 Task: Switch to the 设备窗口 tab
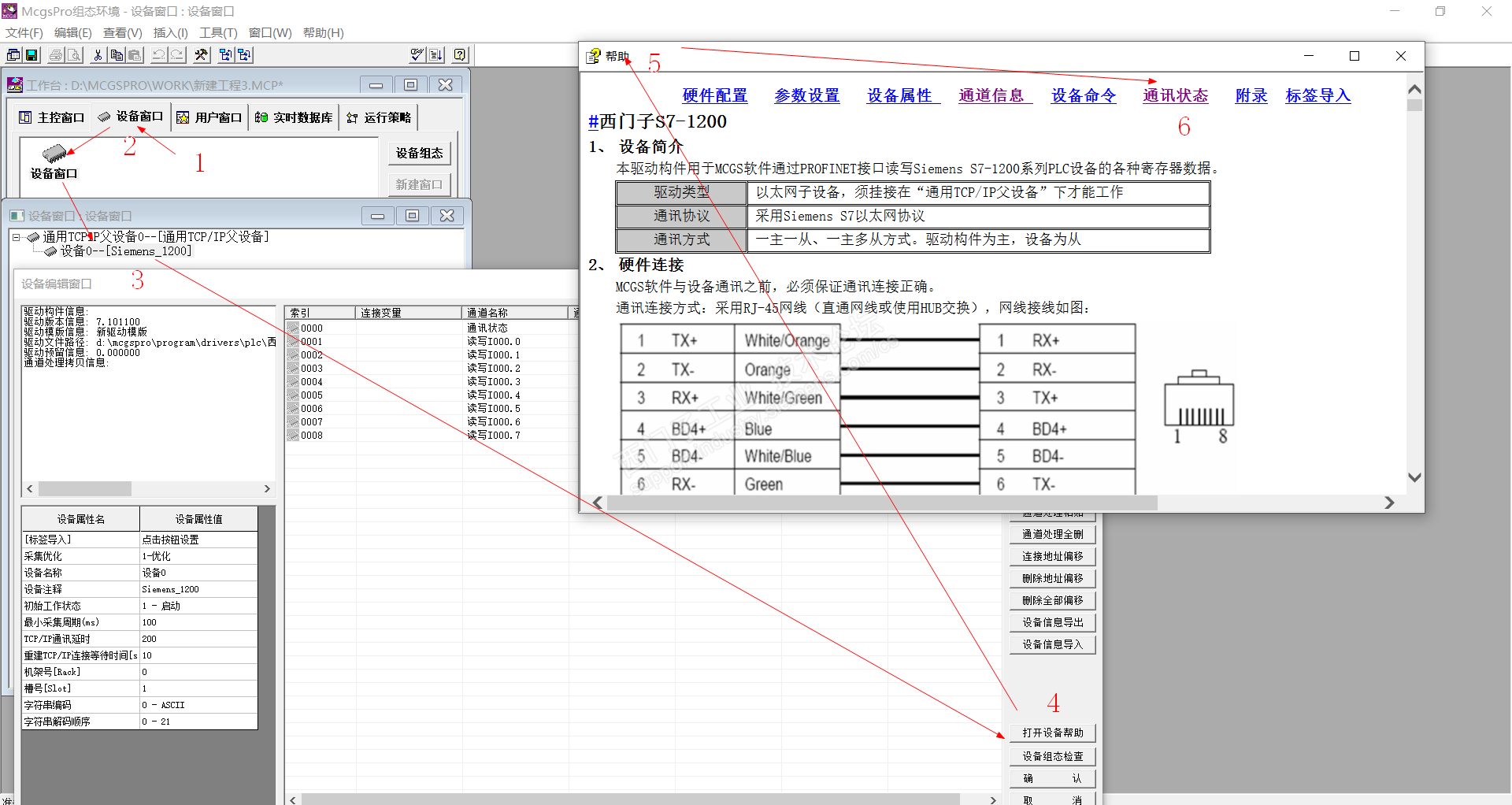coord(131,117)
